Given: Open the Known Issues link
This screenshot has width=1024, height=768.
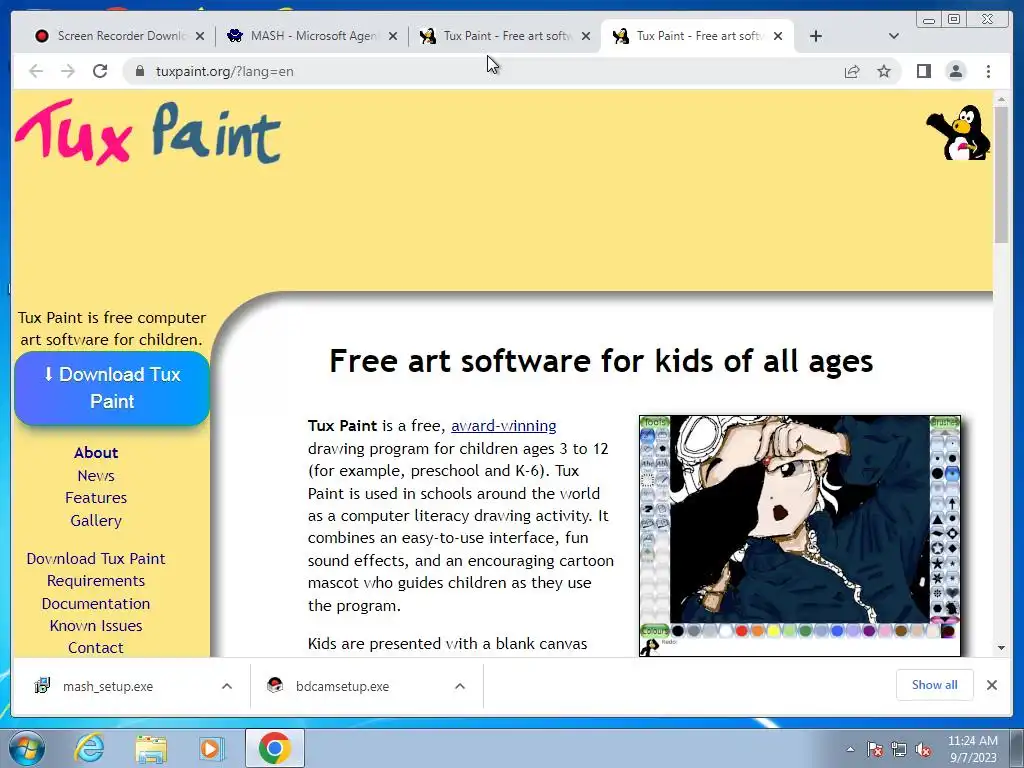Looking at the screenshot, I should pos(96,626).
